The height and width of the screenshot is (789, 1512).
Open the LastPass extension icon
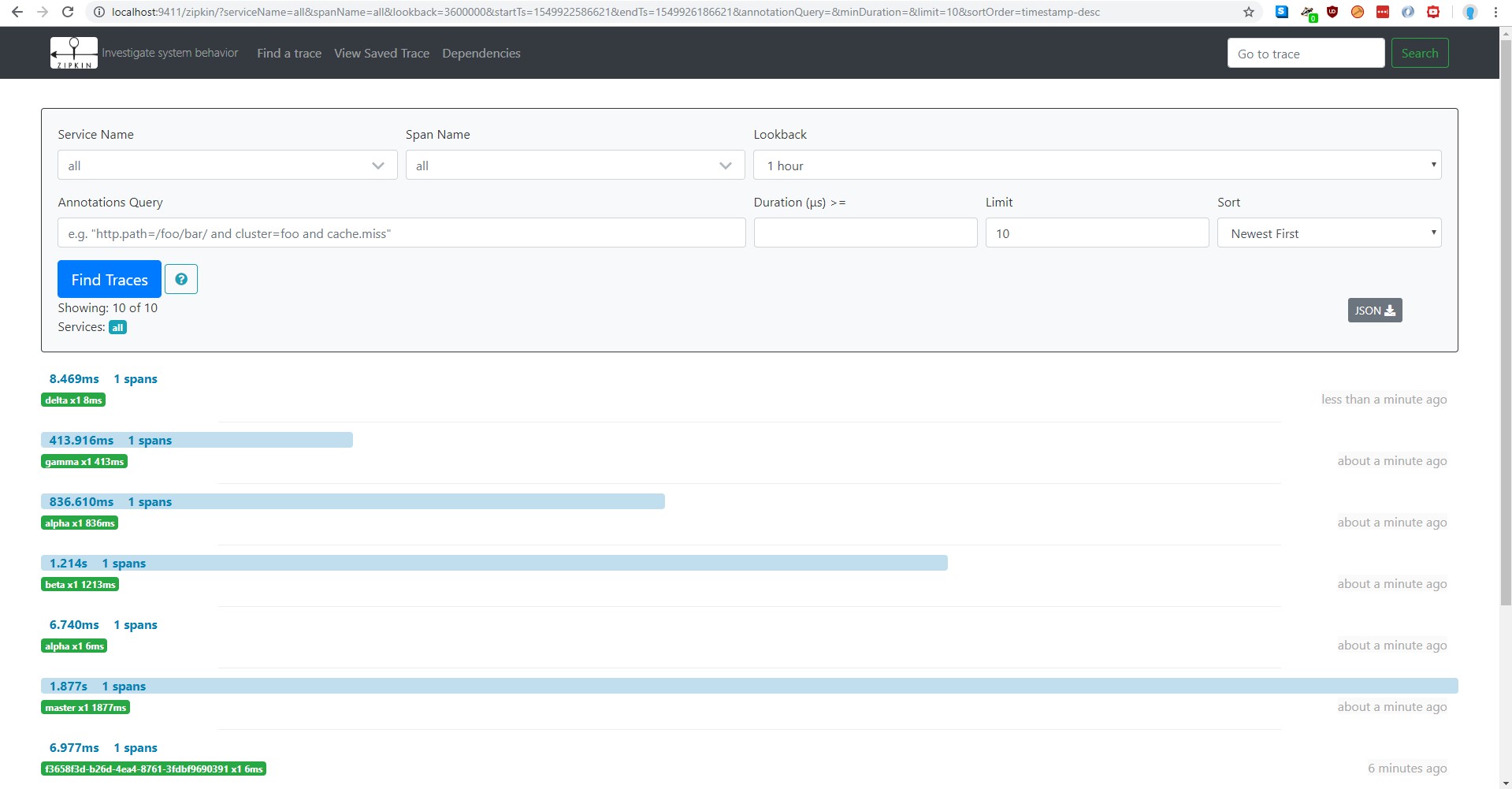click(1383, 12)
